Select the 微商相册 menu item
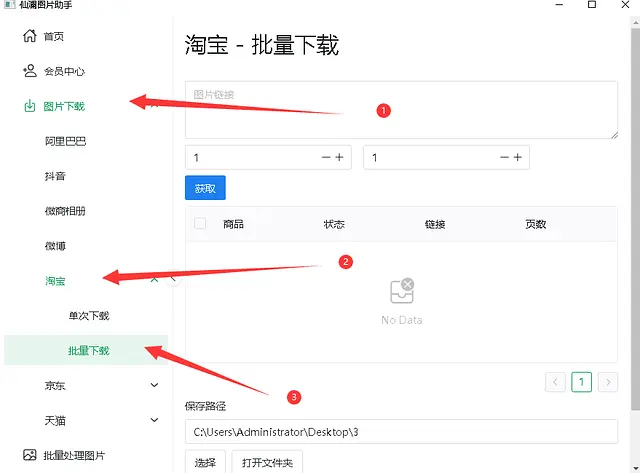Image resolution: width=640 pixels, height=473 pixels. click(65, 211)
